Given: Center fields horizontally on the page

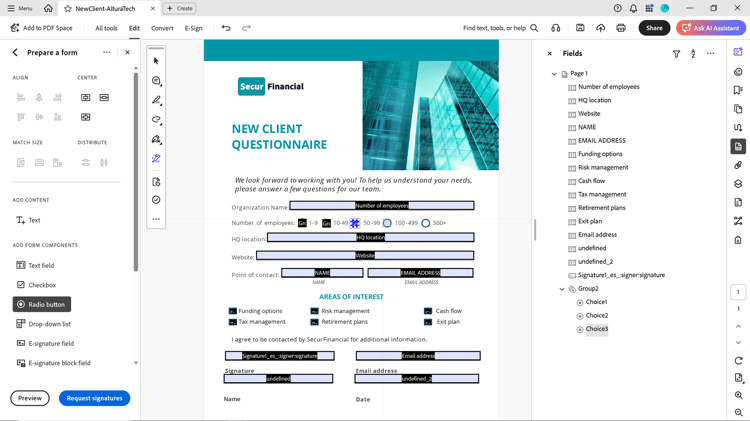Looking at the screenshot, I should pos(104,98).
